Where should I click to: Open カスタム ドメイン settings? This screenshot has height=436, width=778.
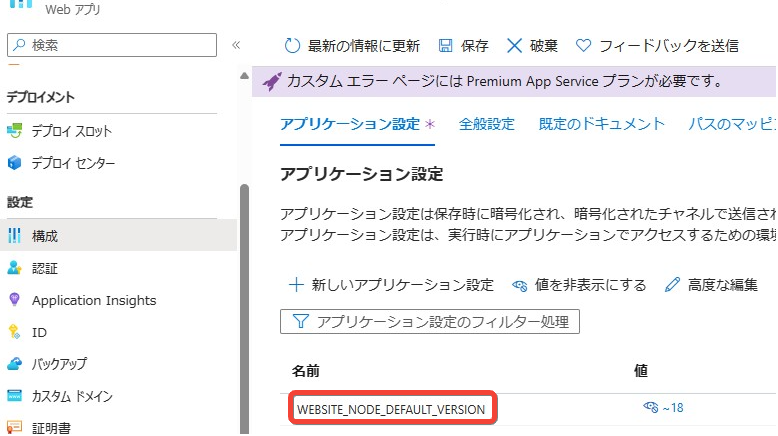click(x=72, y=396)
